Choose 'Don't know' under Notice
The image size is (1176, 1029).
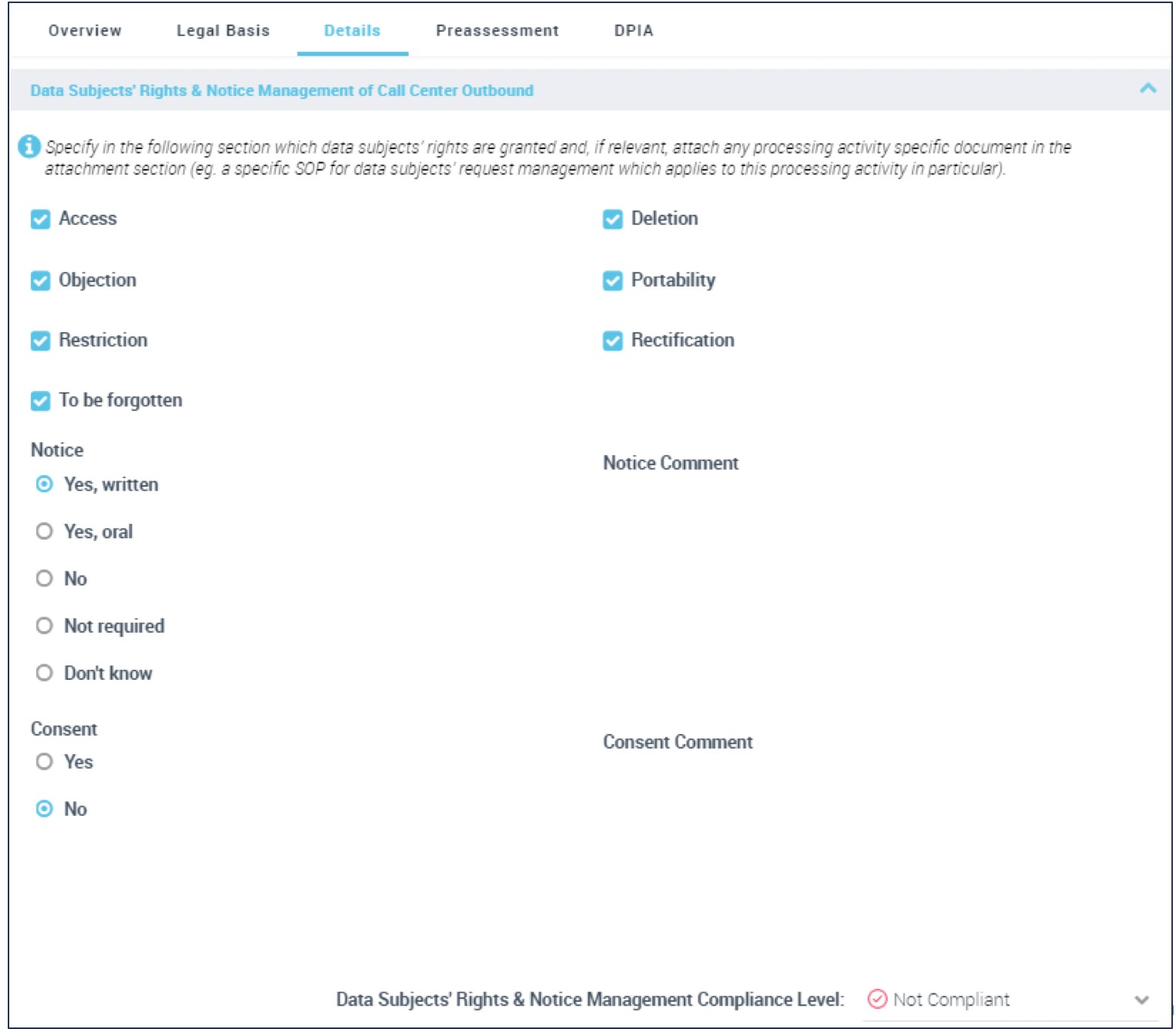[x=45, y=673]
